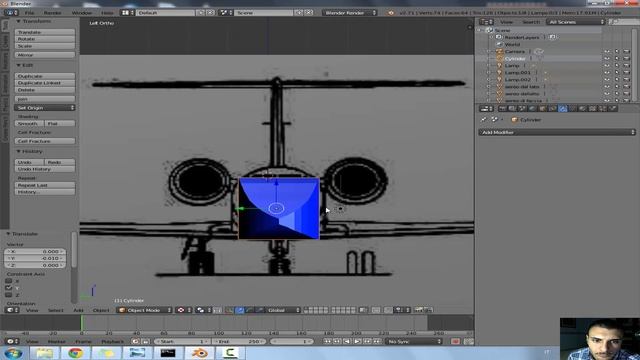Click the Smooth shading button
This screenshot has width=640, height=360.
[x=29, y=123]
